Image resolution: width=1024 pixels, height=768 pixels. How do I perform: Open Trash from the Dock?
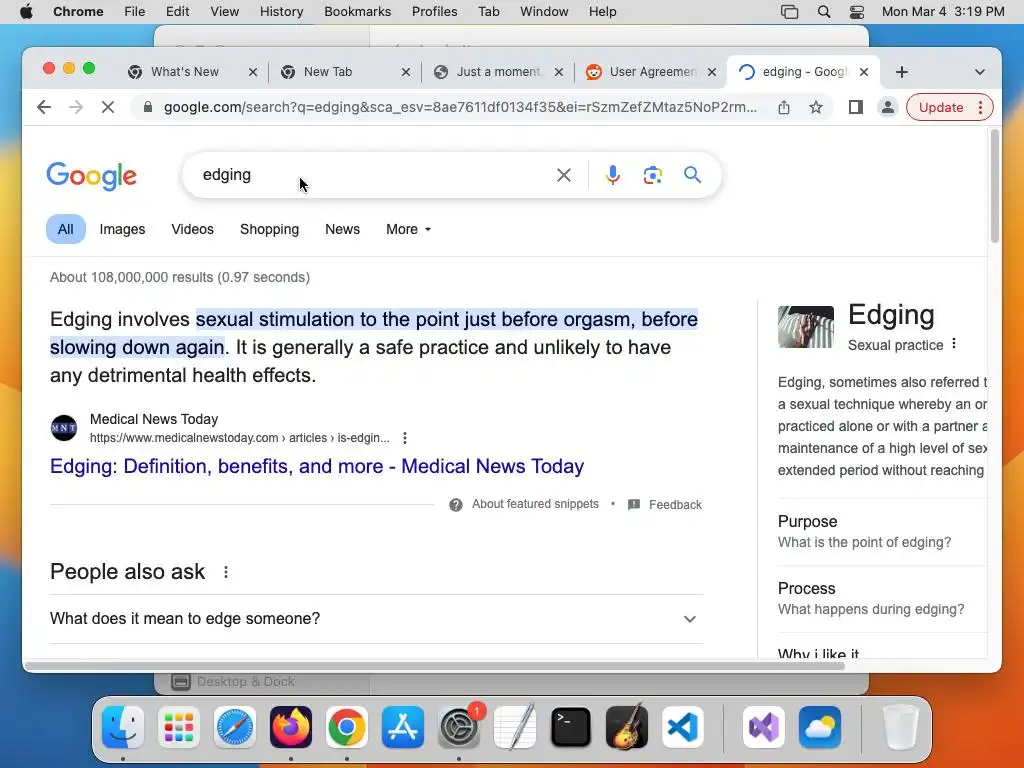tap(901, 727)
